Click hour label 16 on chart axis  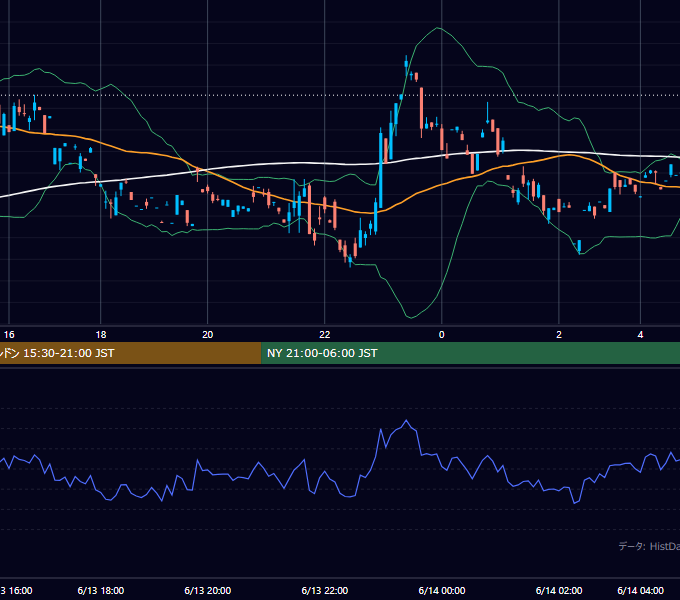(9, 335)
